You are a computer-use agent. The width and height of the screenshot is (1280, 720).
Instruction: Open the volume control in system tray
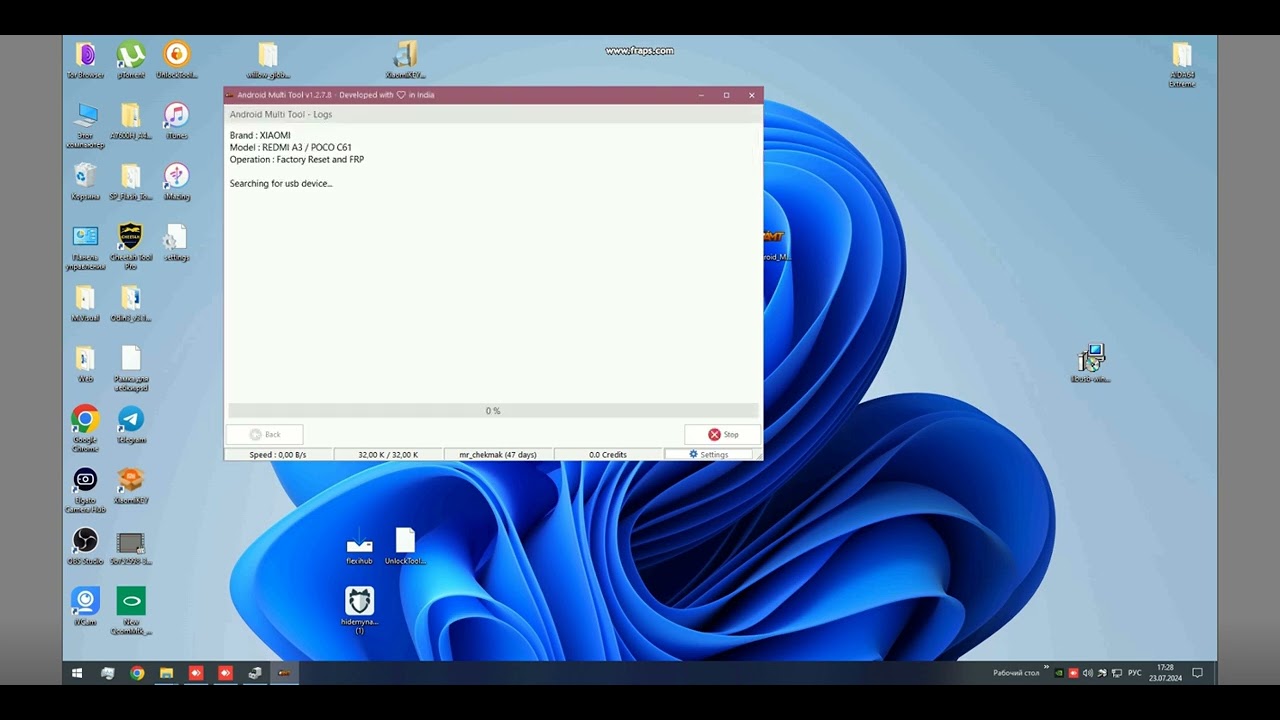click(1088, 673)
